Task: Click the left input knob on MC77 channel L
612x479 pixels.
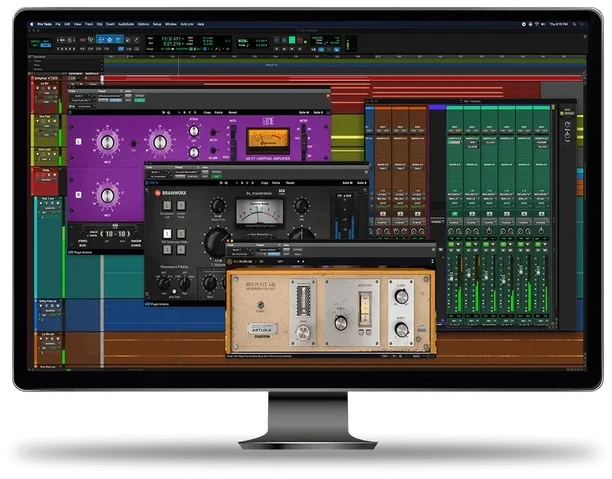Action: click(107, 142)
